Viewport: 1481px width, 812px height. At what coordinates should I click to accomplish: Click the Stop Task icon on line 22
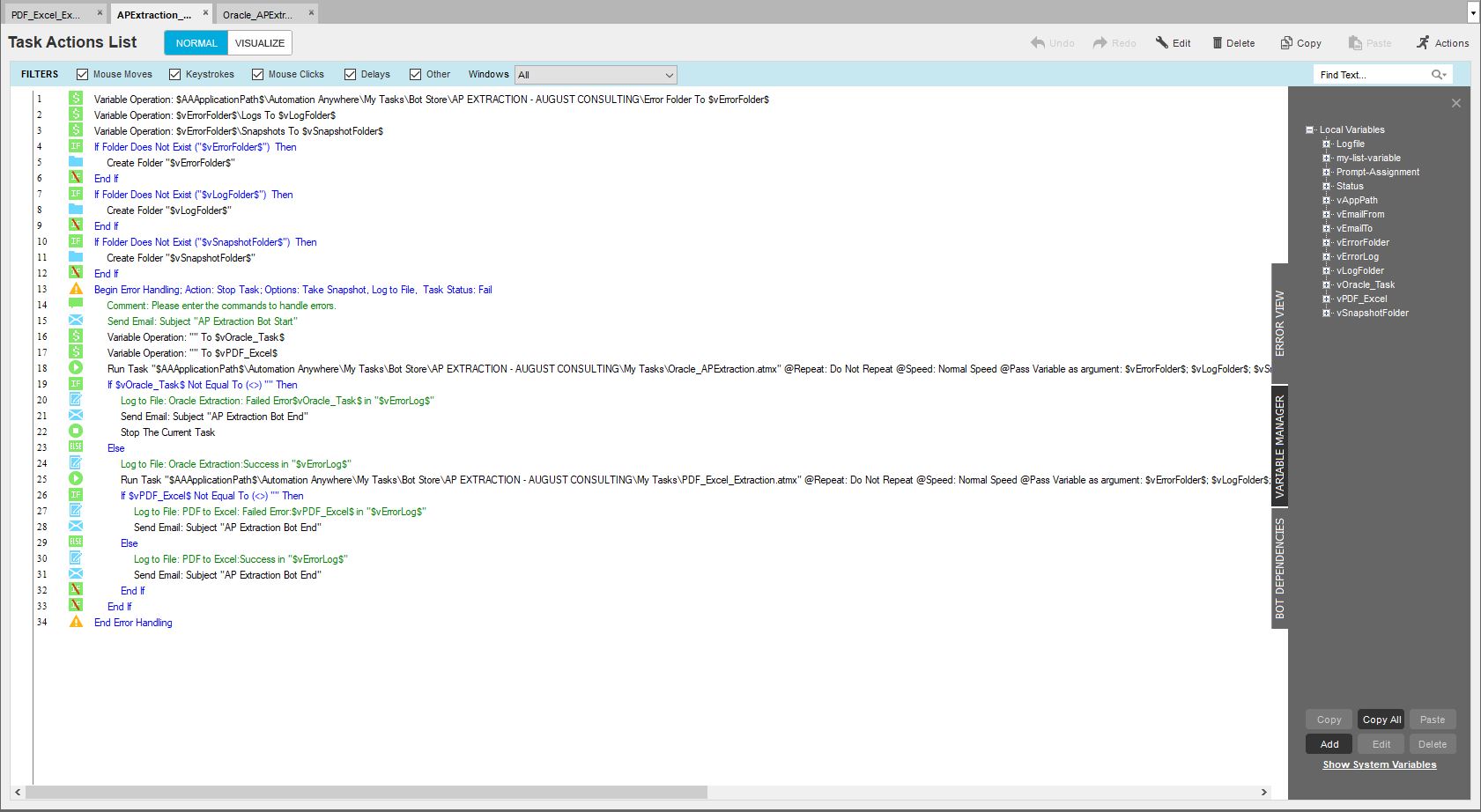point(76,432)
